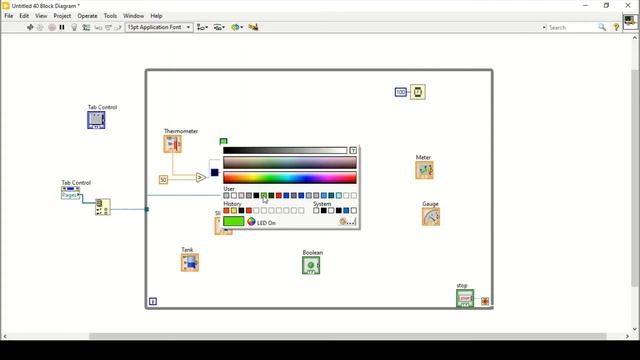
Task: Click the transparent T box in the color picker
Action: click(x=353, y=150)
